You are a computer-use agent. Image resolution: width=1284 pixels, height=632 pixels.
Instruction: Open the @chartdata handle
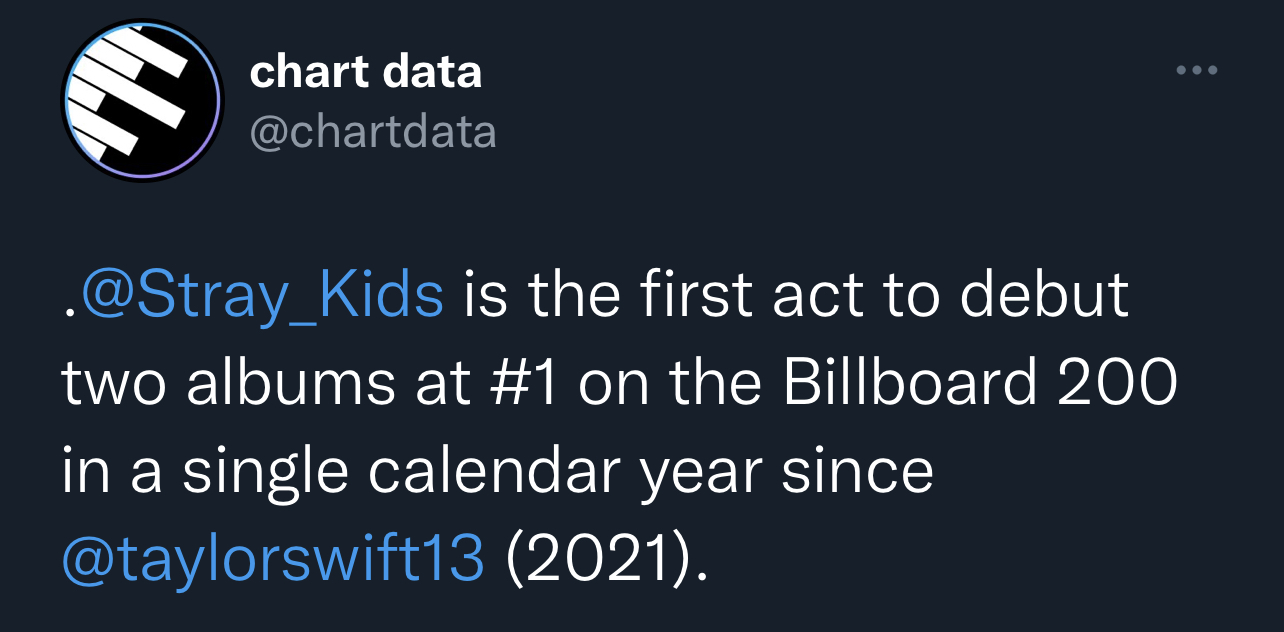[372, 131]
